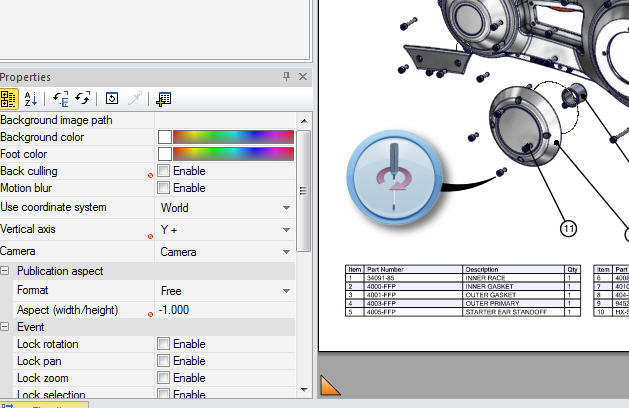629x408 pixels.
Task: Click callout balloon number 11
Action: pyautogui.click(x=569, y=229)
